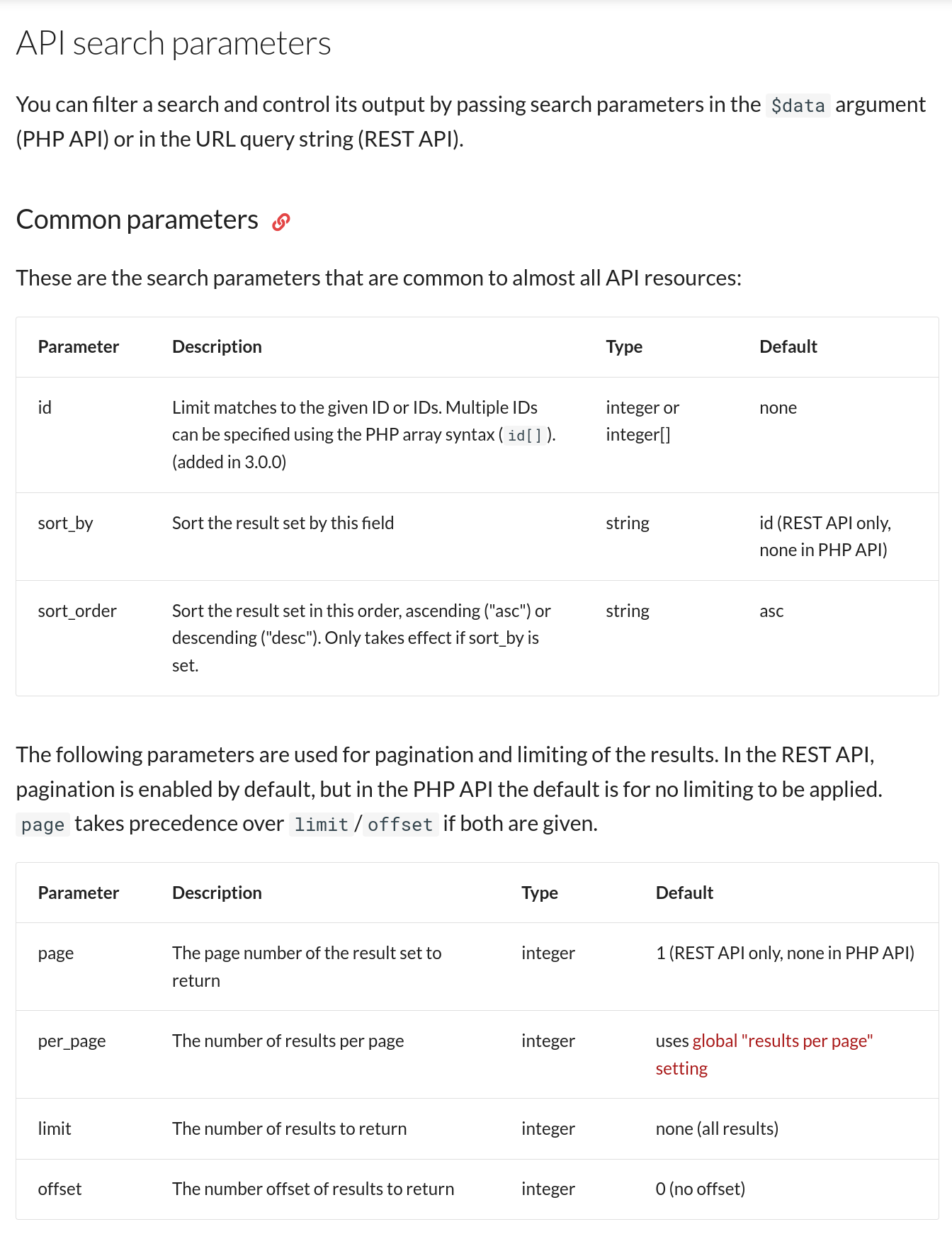Click the sort_order parameter name cell
The image size is (952, 1234).
click(77, 611)
